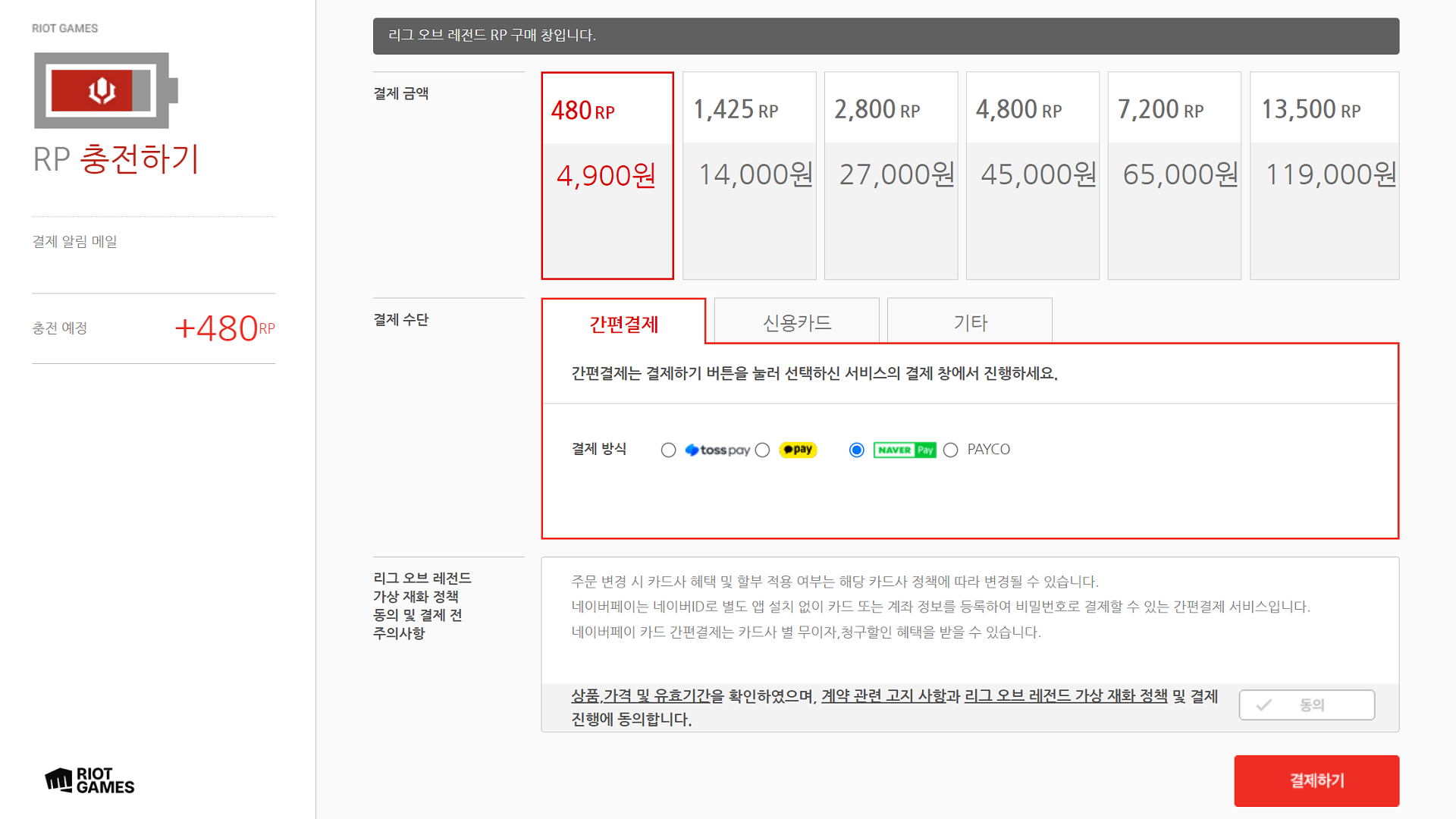The width and height of the screenshot is (1456, 819).
Task: Select the Toss Pay radio button
Action: pyautogui.click(x=668, y=450)
